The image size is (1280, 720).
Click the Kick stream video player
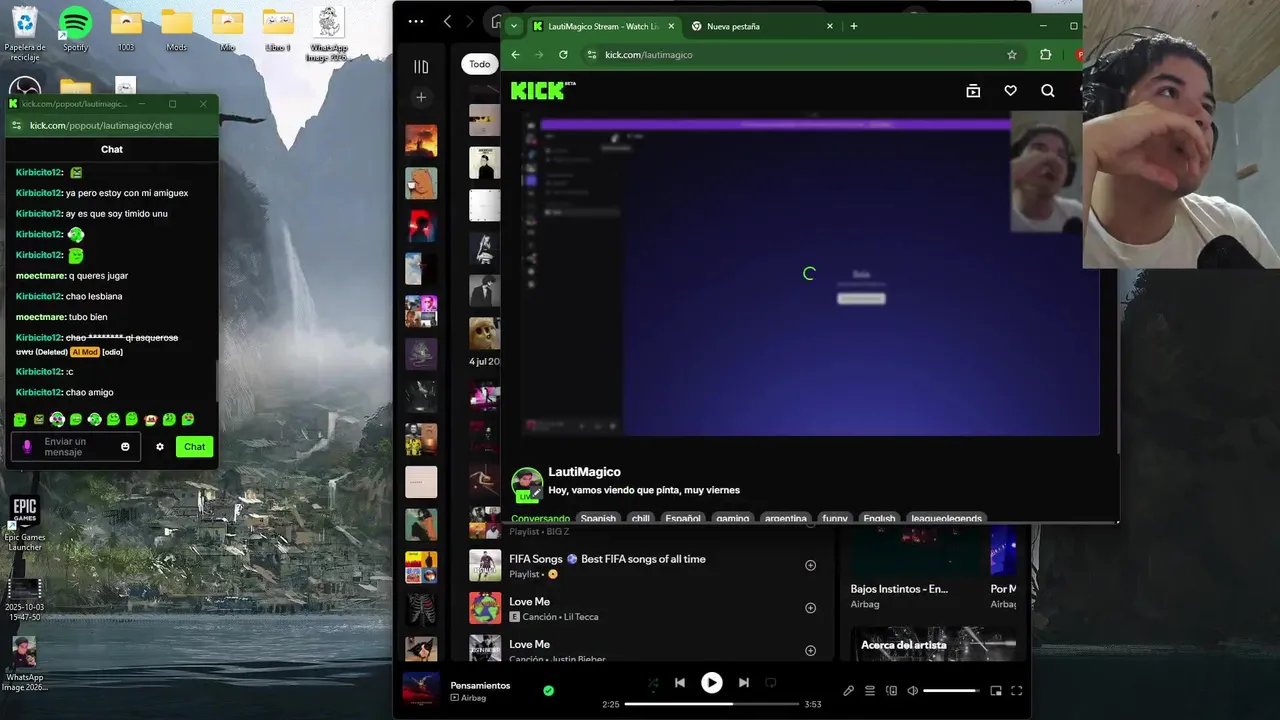pyautogui.click(x=810, y=273)
